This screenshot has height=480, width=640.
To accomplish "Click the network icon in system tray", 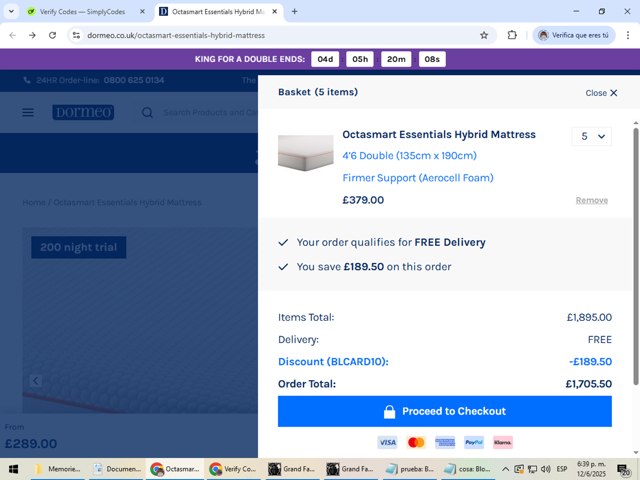I will pyautogui.click(x=532, y=469).
